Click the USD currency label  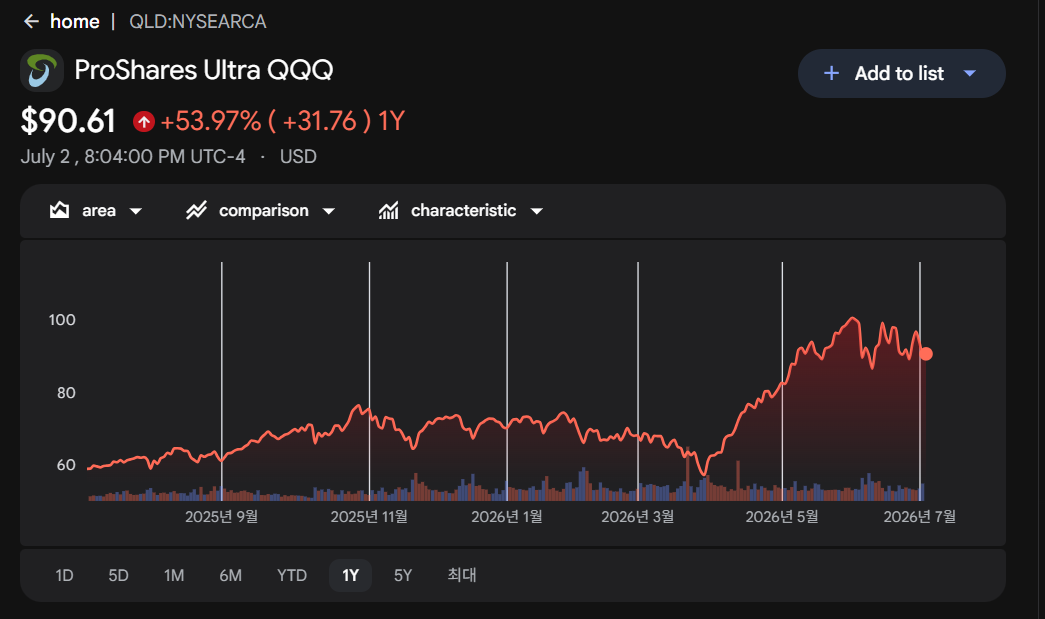click(x=298, y=157)
